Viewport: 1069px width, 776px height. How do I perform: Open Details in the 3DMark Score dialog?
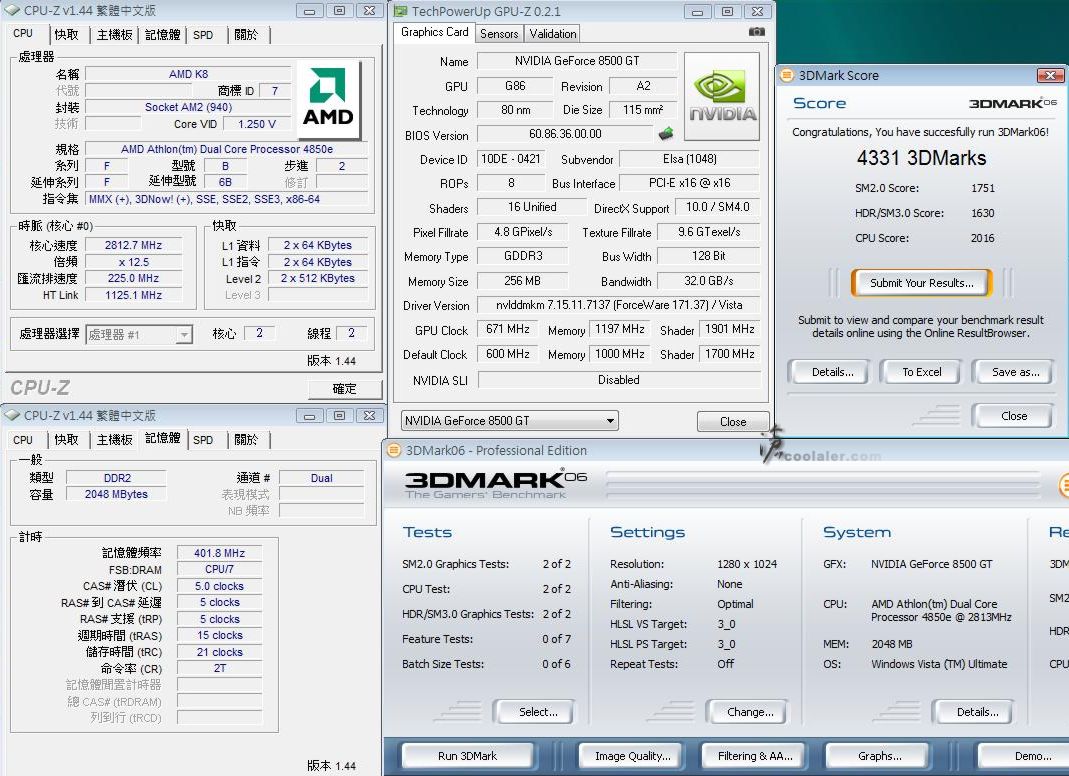pyautogui.click(x=832, y=372)
